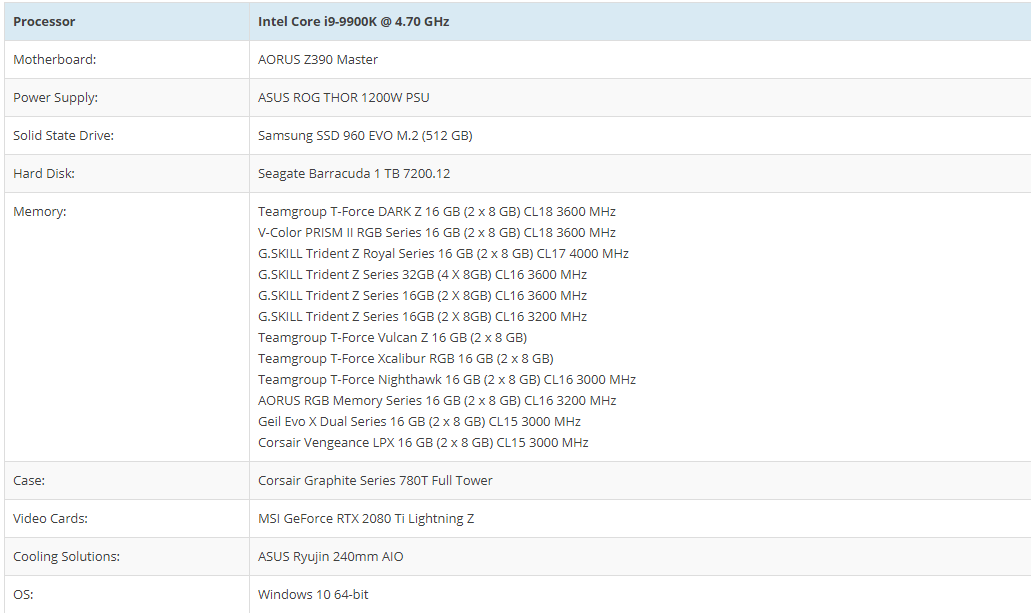Click MSI GeForce RTX 2080 Ti entry
This screenshot has height=613, width=1031.
pos(366,518)
